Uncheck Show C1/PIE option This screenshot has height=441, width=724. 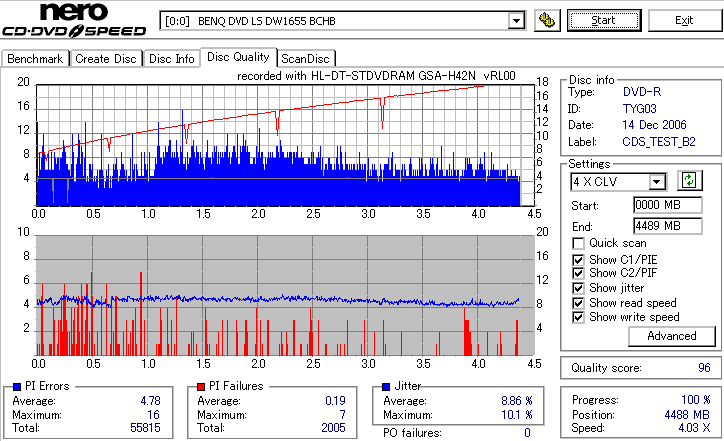[578, 260]
